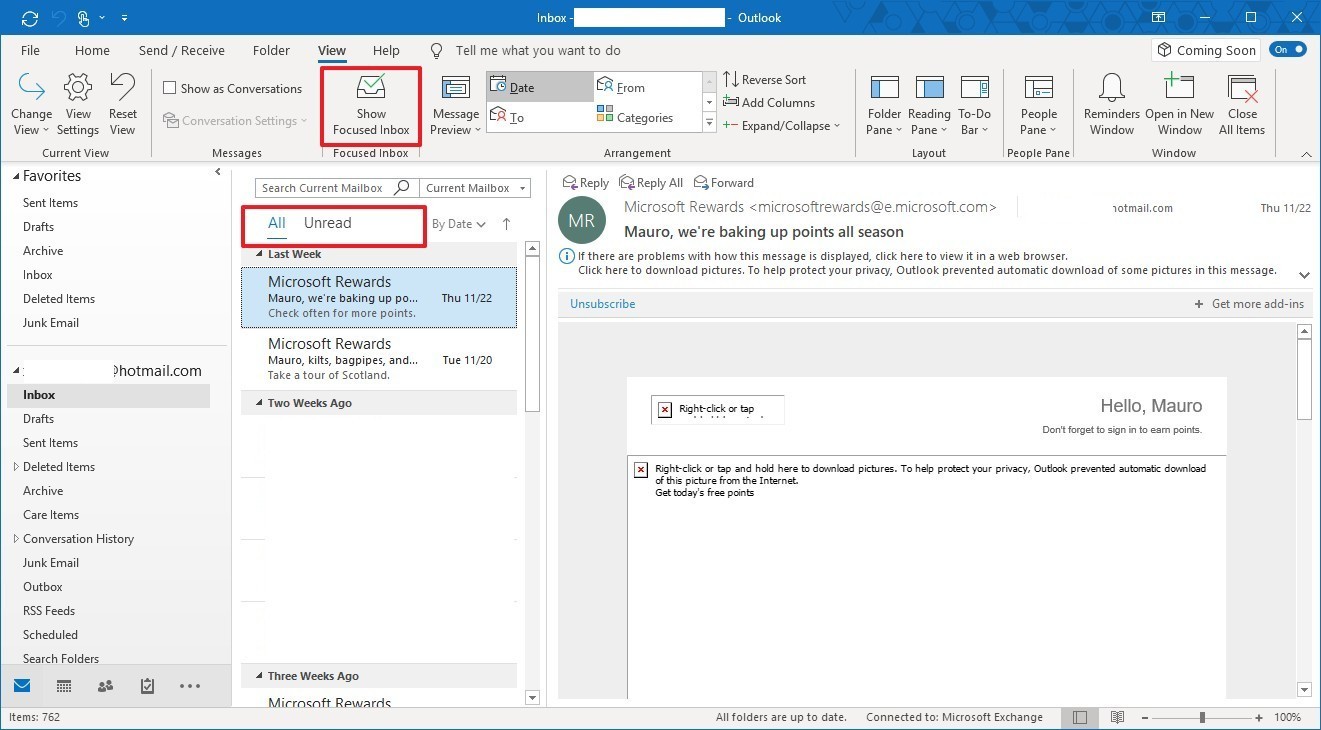Arrange messages by From

(x=647, y=87)
